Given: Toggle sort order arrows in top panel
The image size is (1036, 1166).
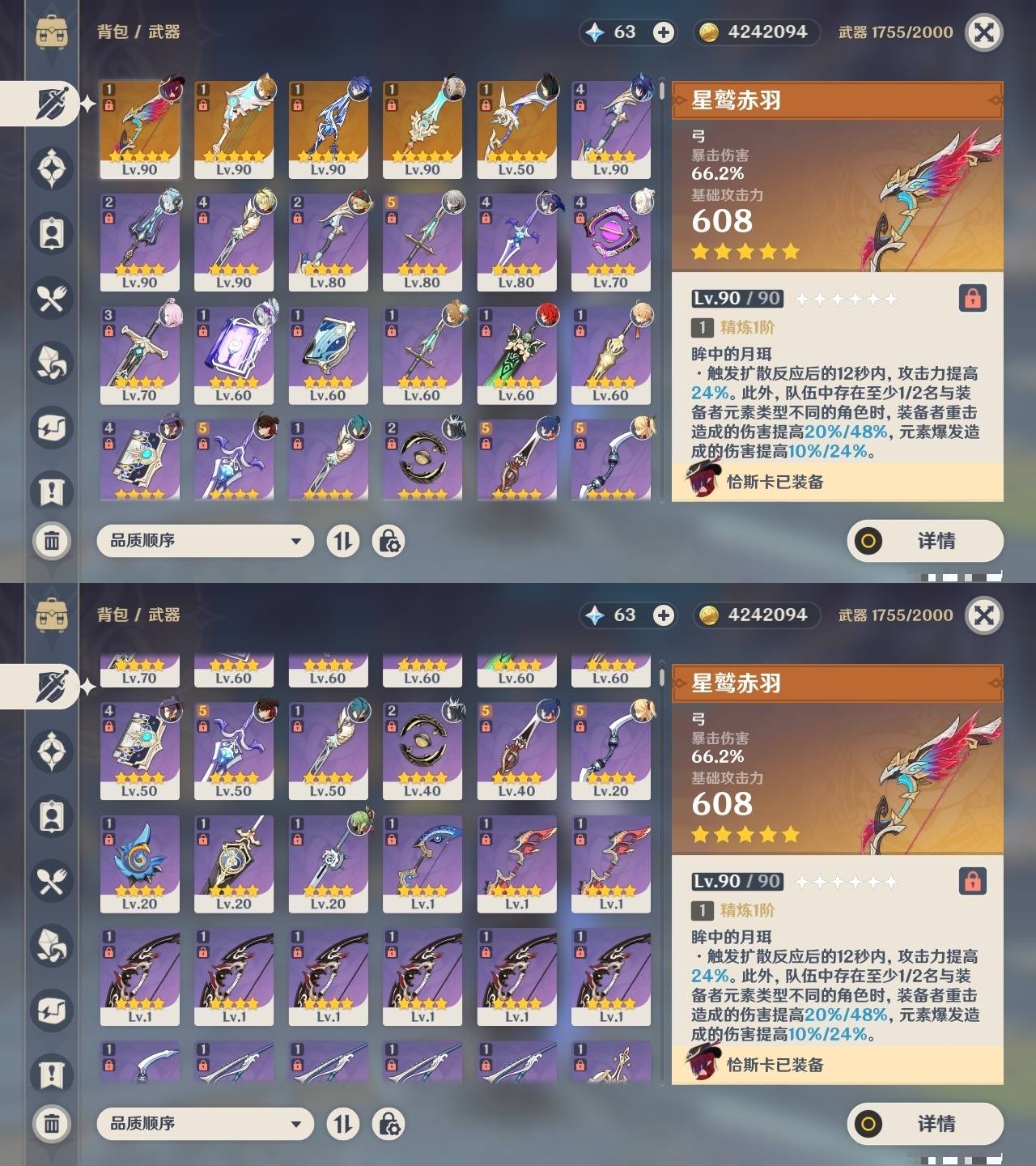Looking at the screenshot, I should (343, 541).
